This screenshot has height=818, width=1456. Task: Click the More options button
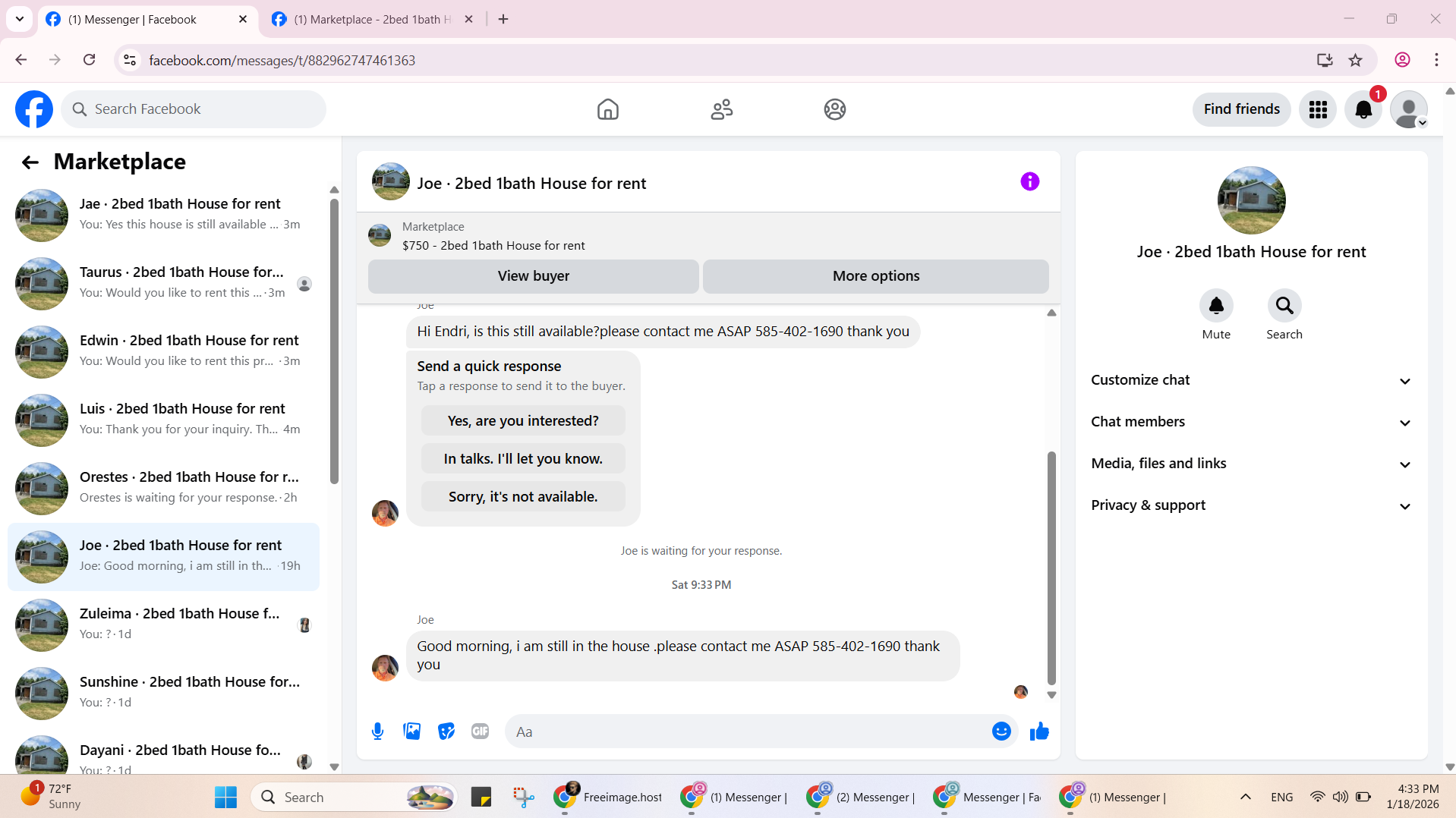(x=875, y=276)
